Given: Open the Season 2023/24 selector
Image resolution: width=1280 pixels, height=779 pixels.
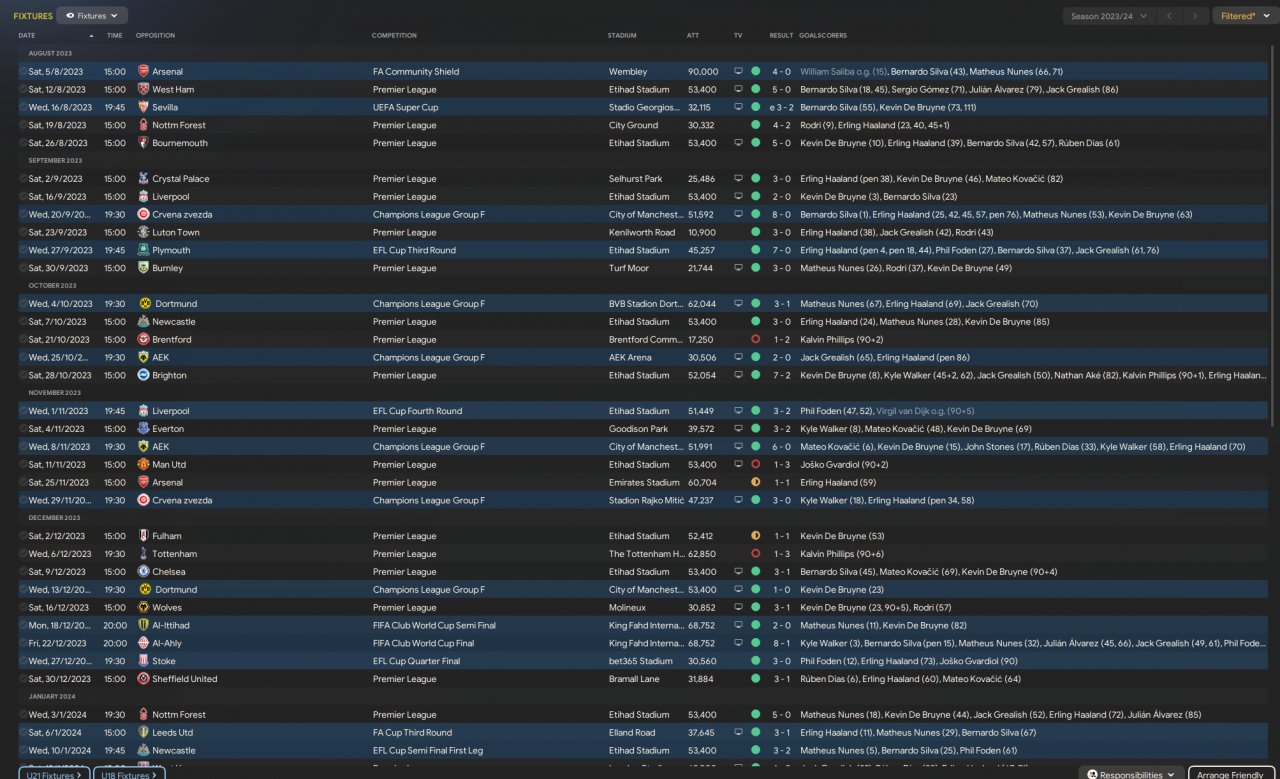Looking at the screenshot, I should [x=1108, y=16].
